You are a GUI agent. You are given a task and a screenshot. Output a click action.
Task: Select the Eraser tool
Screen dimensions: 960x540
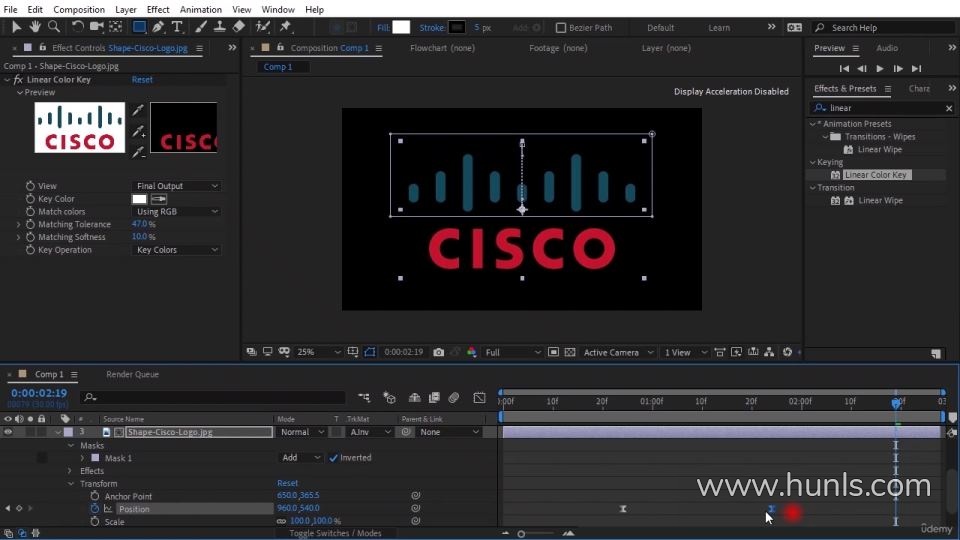[239, 27]
